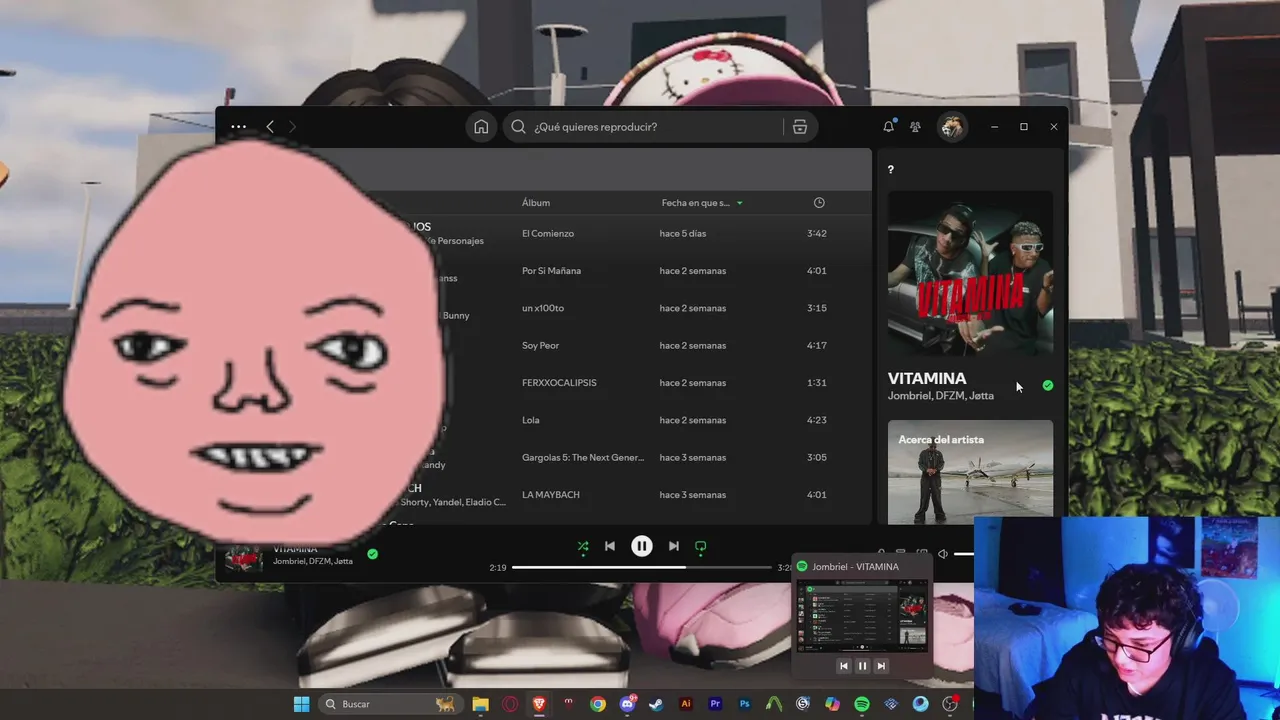Viewport: 1280px width, 720px height.
Task: Open the Spotify three-dots main menu
Action: tap(238, 127)
